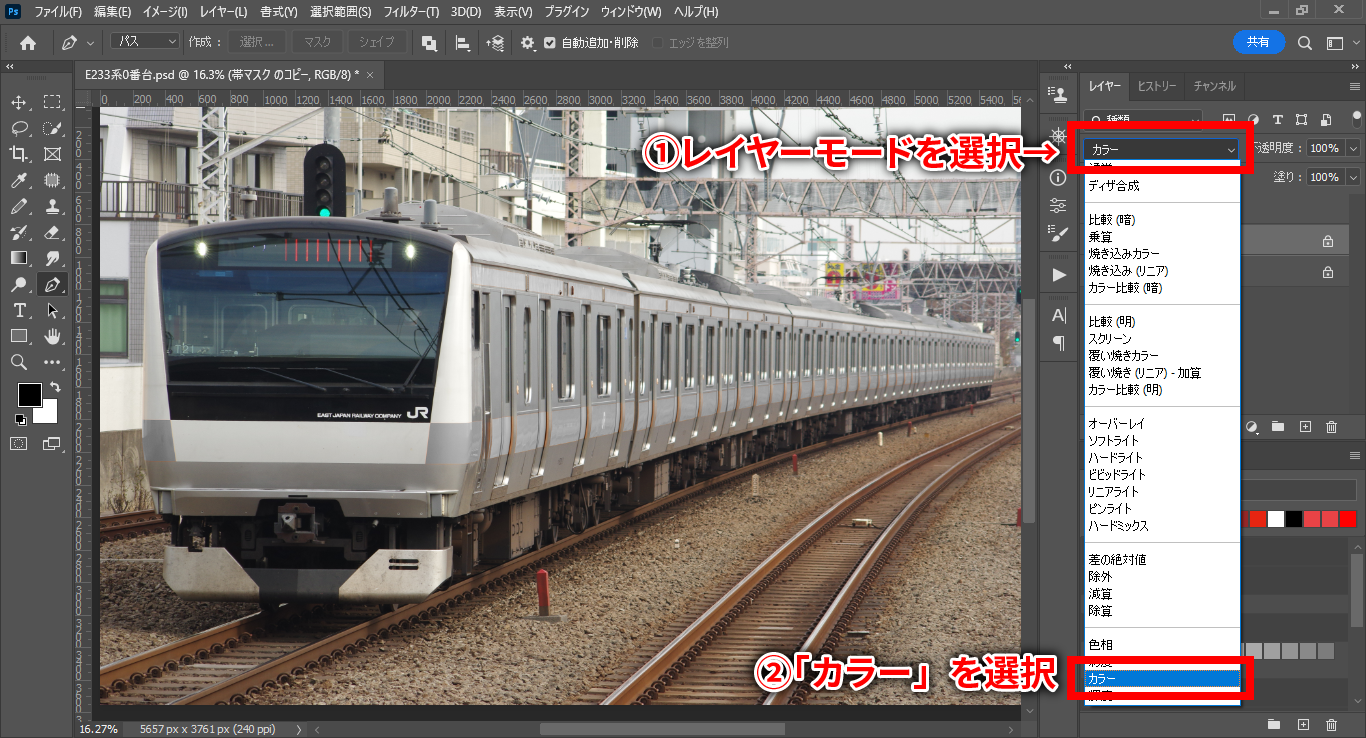The image size is (1366, 738).
Task: Click the black foreground color swatch
Action: coord(29,395)
